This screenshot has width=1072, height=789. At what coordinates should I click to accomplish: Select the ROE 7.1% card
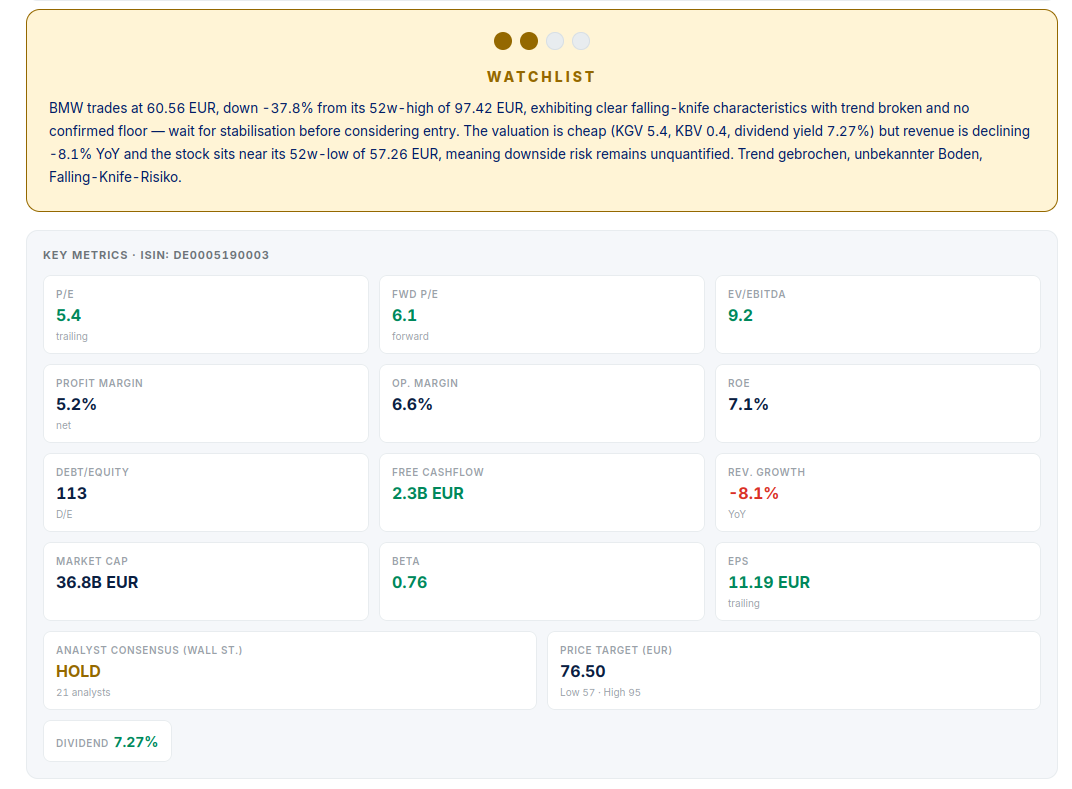tap(878, 403)
